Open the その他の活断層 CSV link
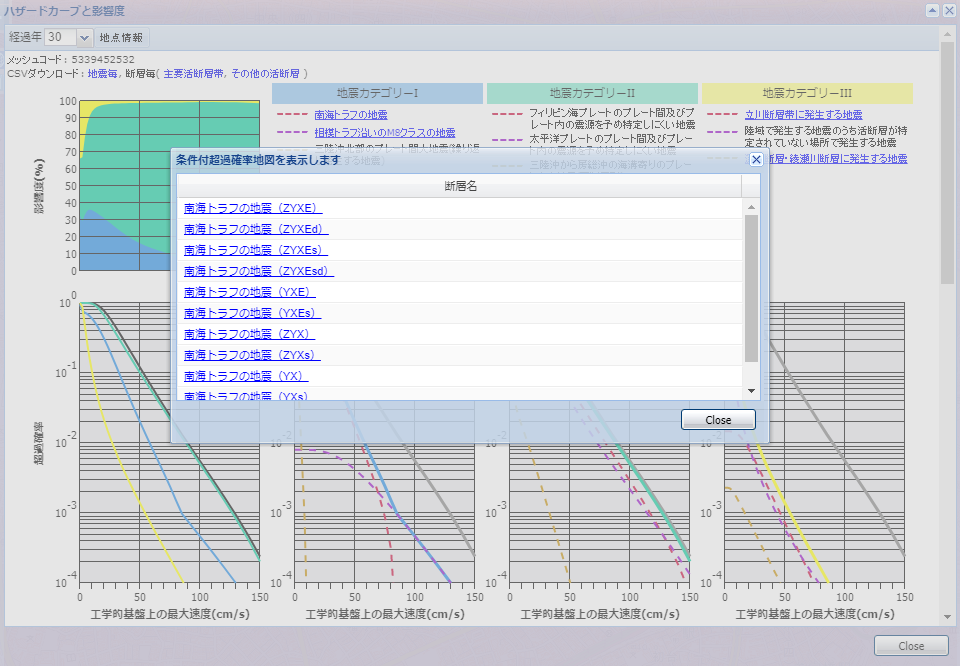This screenshot has height=666, width=960. click(266, 73)
